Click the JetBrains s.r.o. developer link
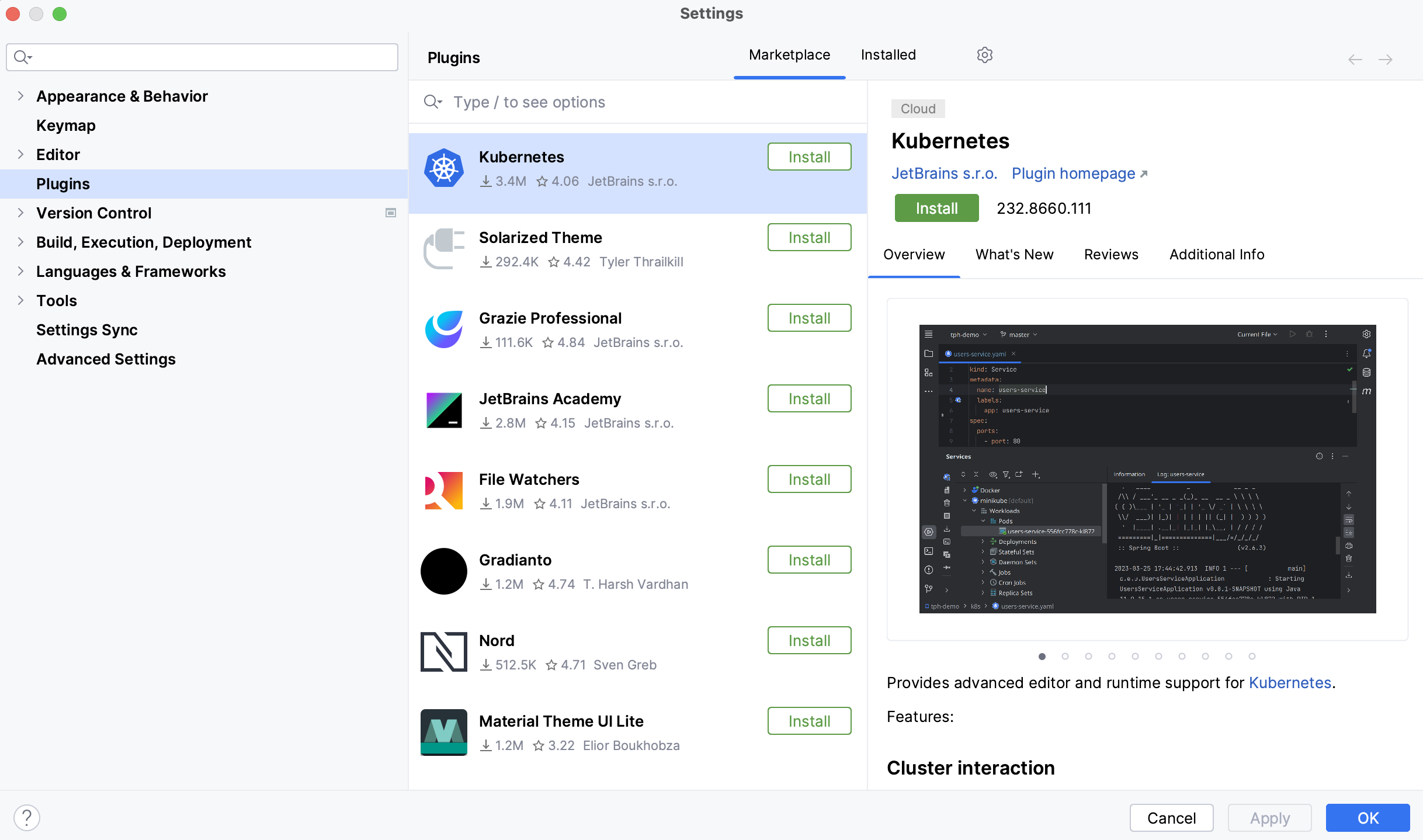 [943, 173]
